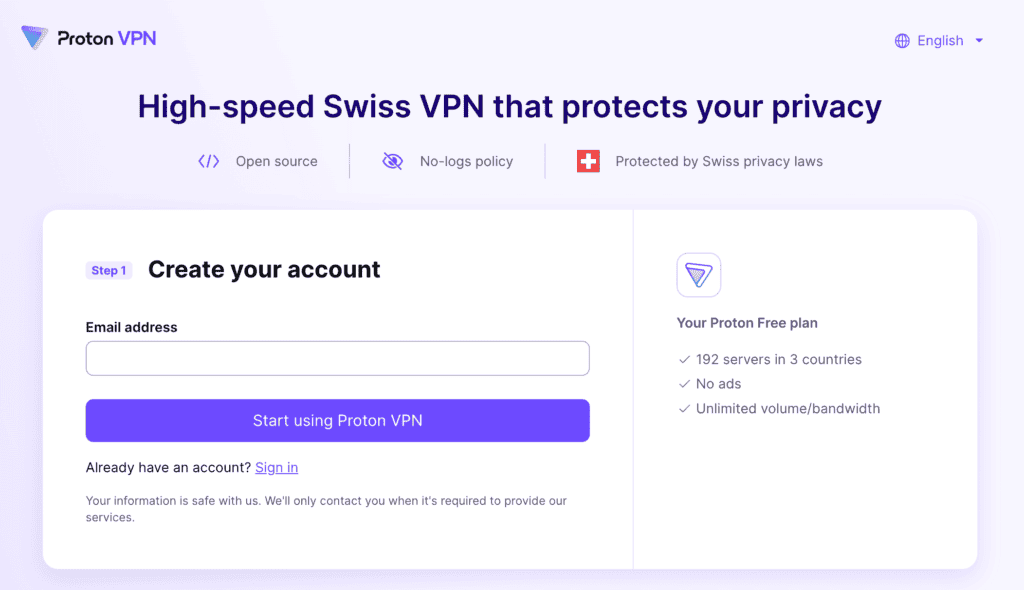Open the English language dropdown
Image resolution: width=1024 pixels, height=590 pixels.
[x=940, y=41]
